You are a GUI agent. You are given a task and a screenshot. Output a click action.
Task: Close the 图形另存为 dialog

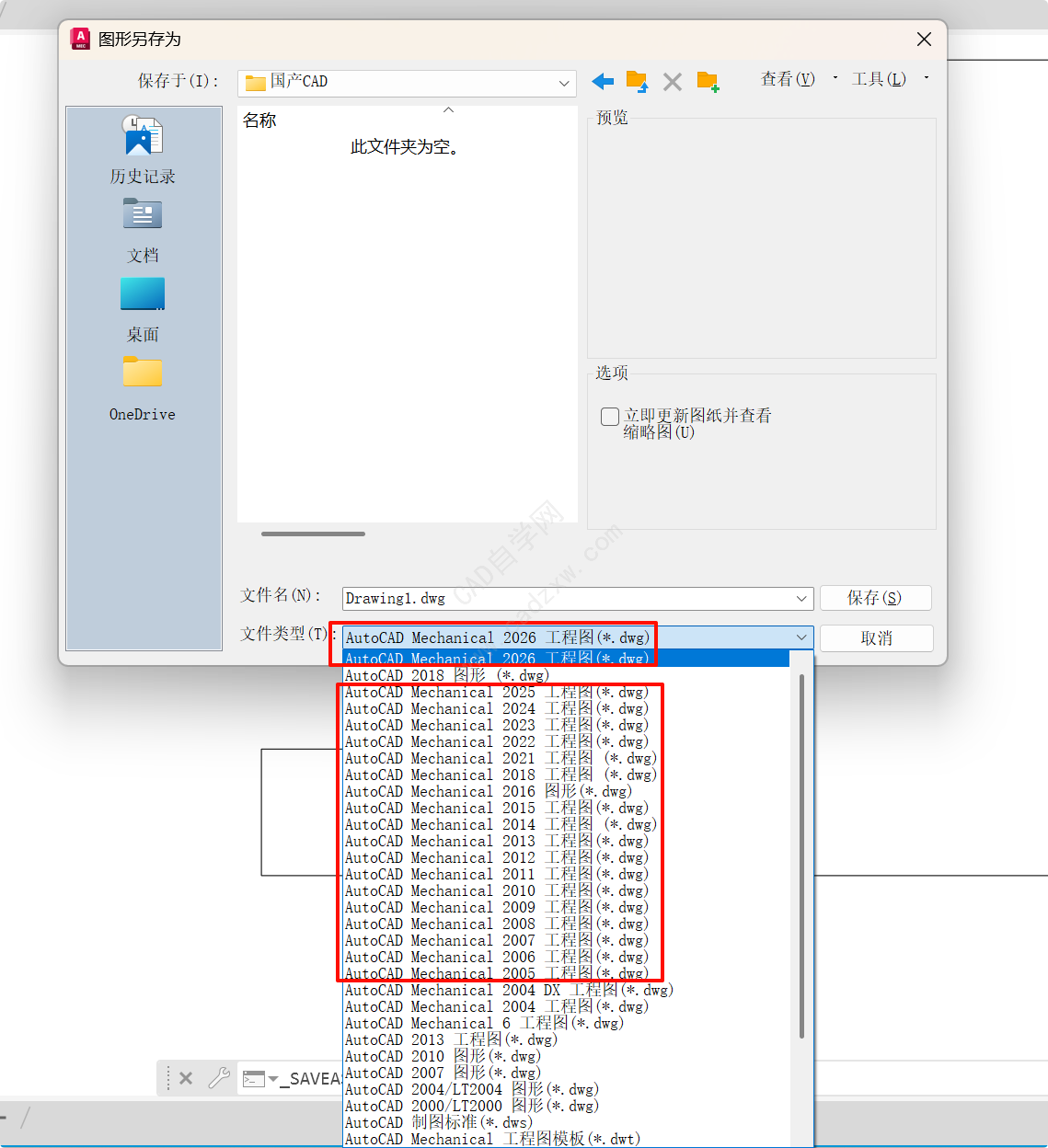924,39
